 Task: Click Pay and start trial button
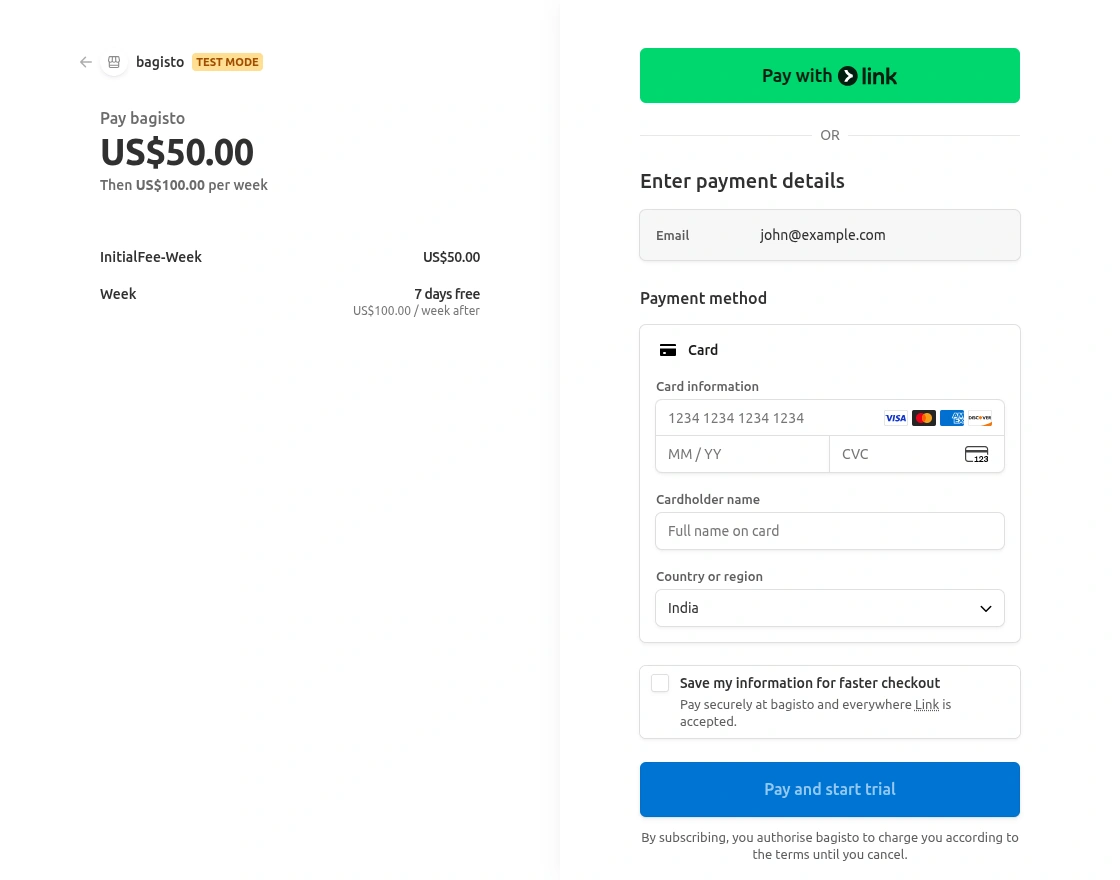[x=829, y=789]
